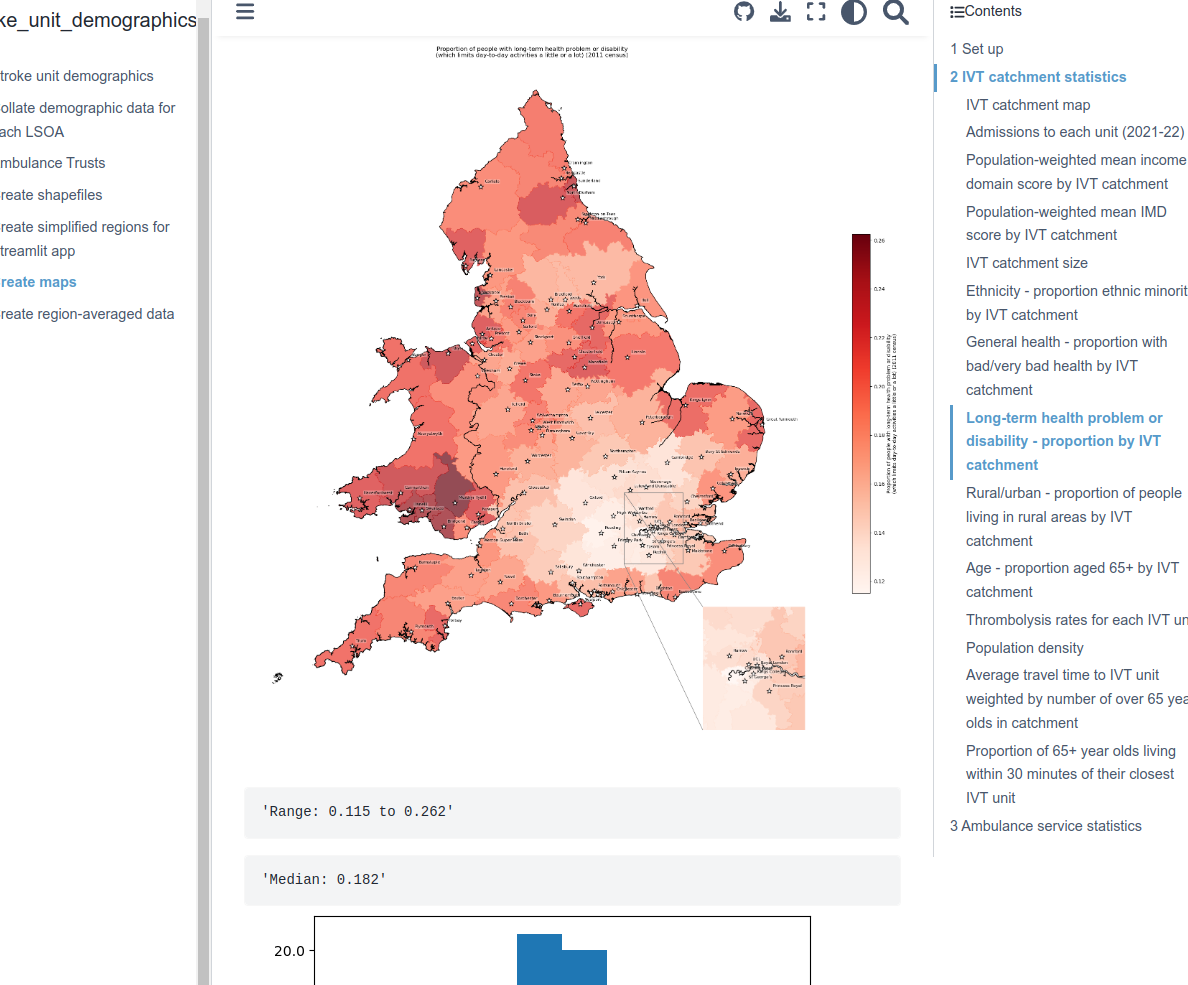Open the search magnifier
The height and width of the screenshot is (985, 1188).
click(x=896, y=12)
